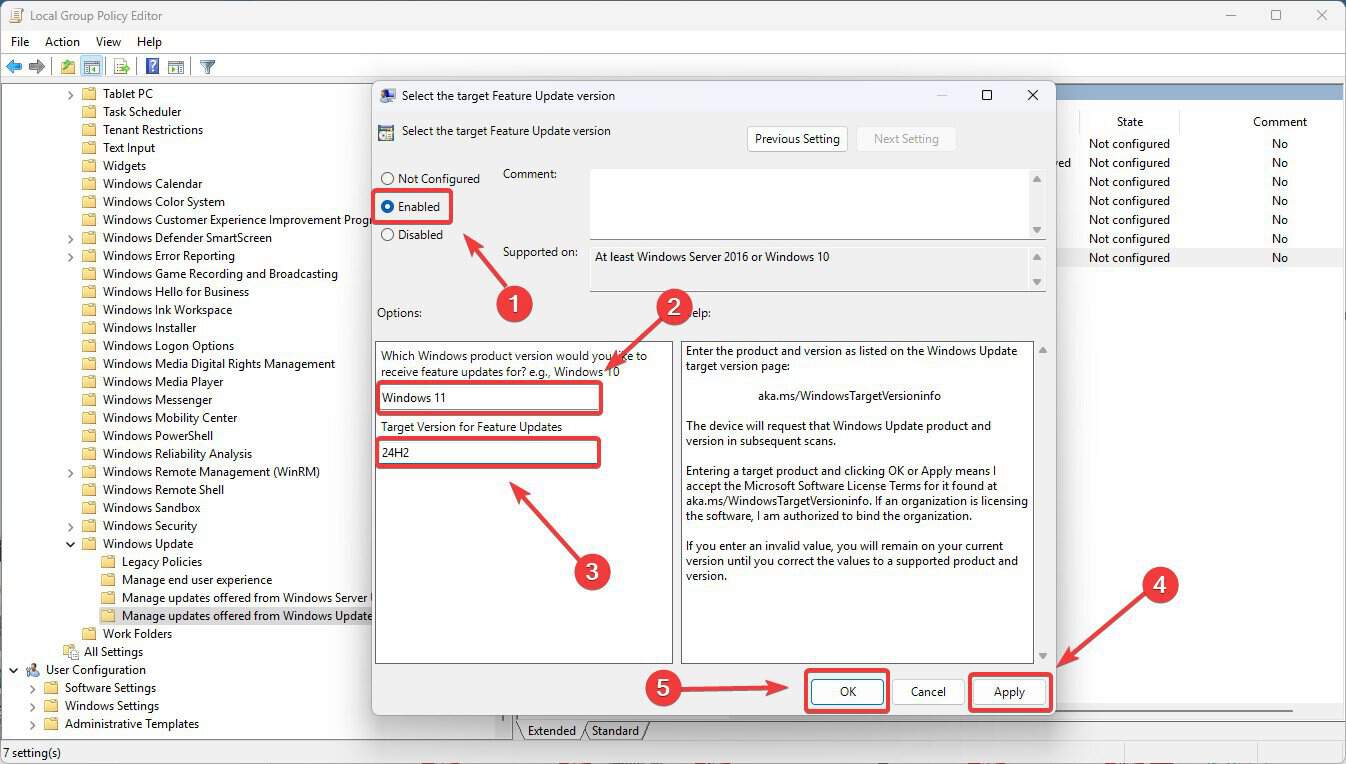Select Windows Media Player in tree
The width and height of the screenshot is (1346, 764).
click(163, 382)
